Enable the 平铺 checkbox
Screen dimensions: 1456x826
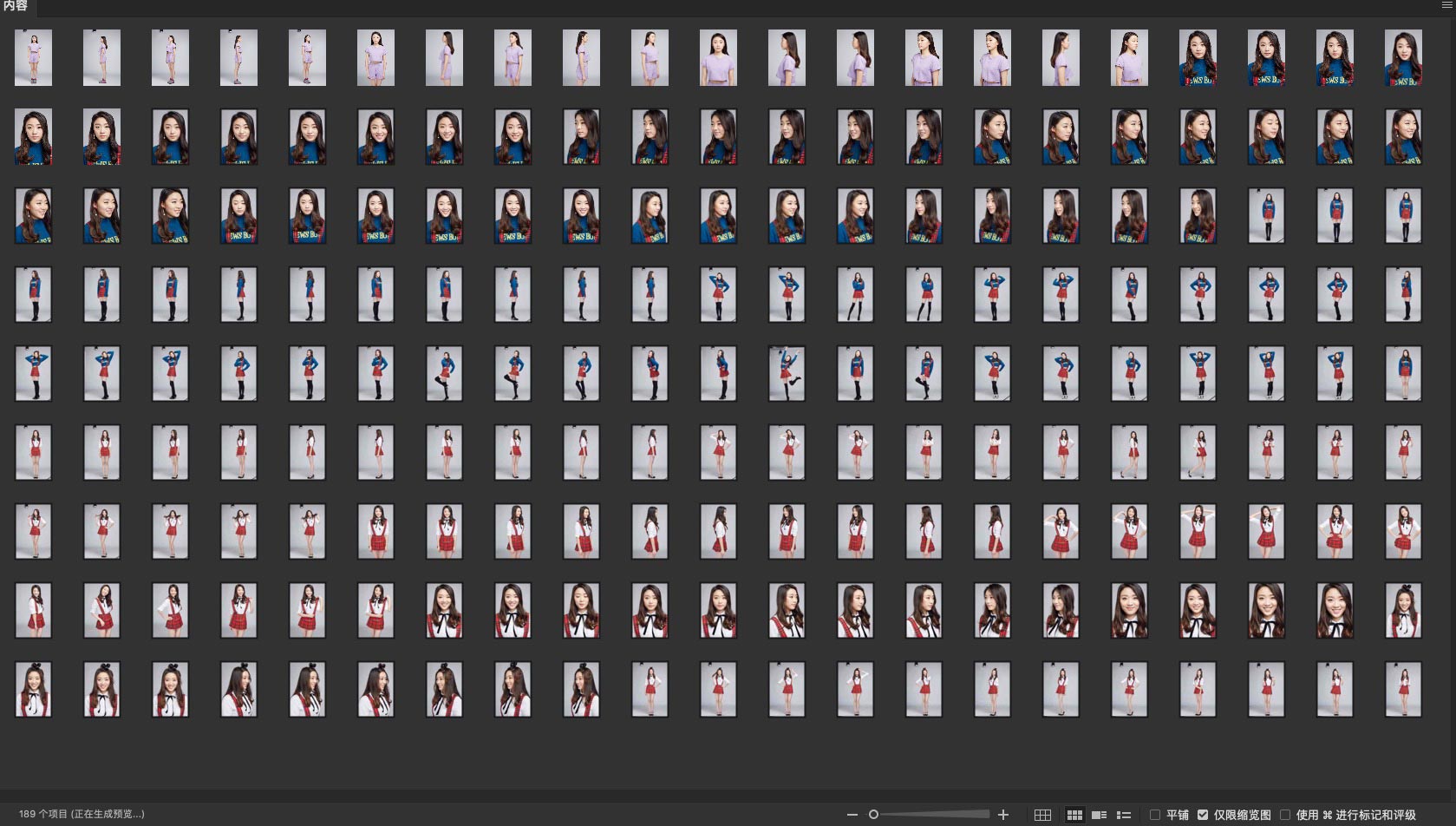point(1155,815)
